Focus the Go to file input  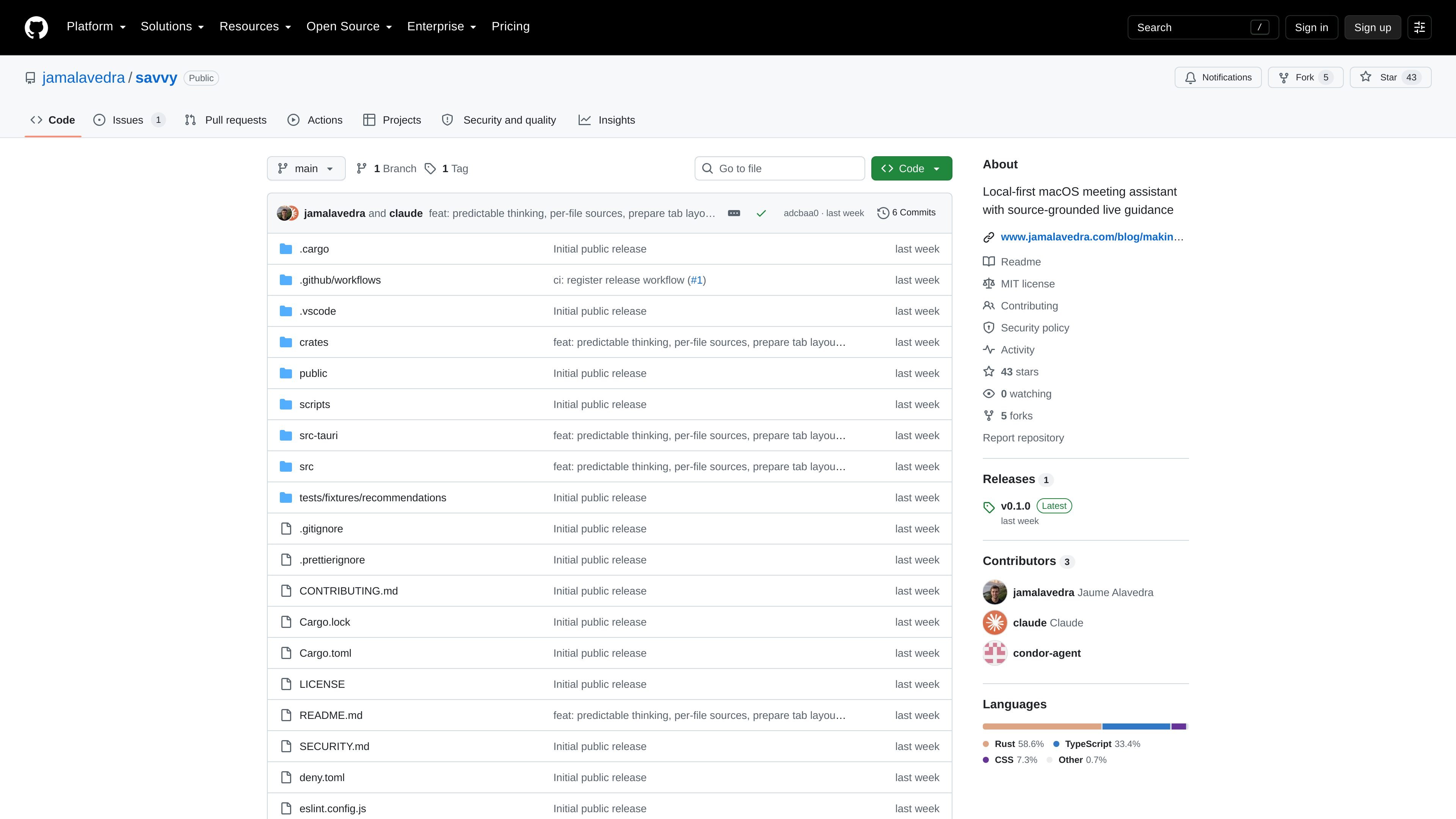(780, 168)
